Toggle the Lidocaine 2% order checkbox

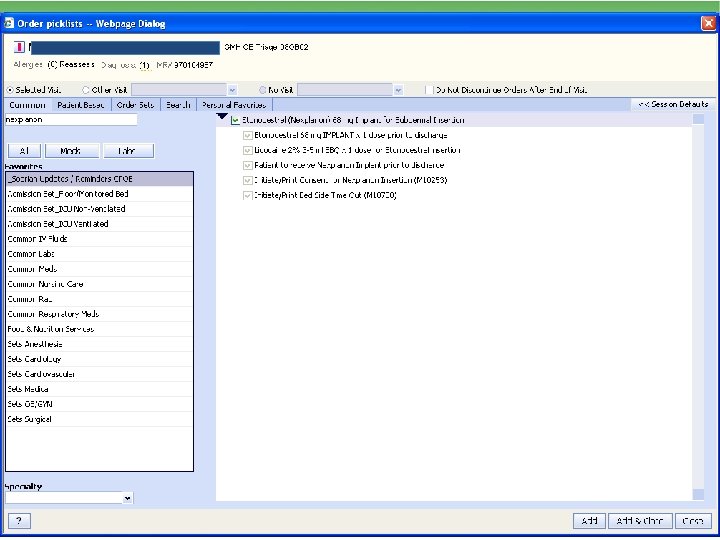pos(248,151)
